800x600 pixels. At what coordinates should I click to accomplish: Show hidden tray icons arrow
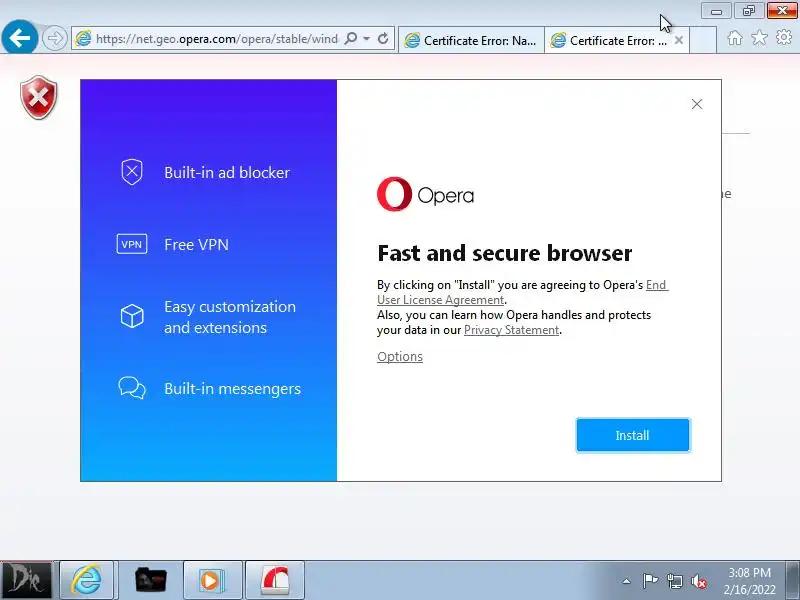point(627,581)
